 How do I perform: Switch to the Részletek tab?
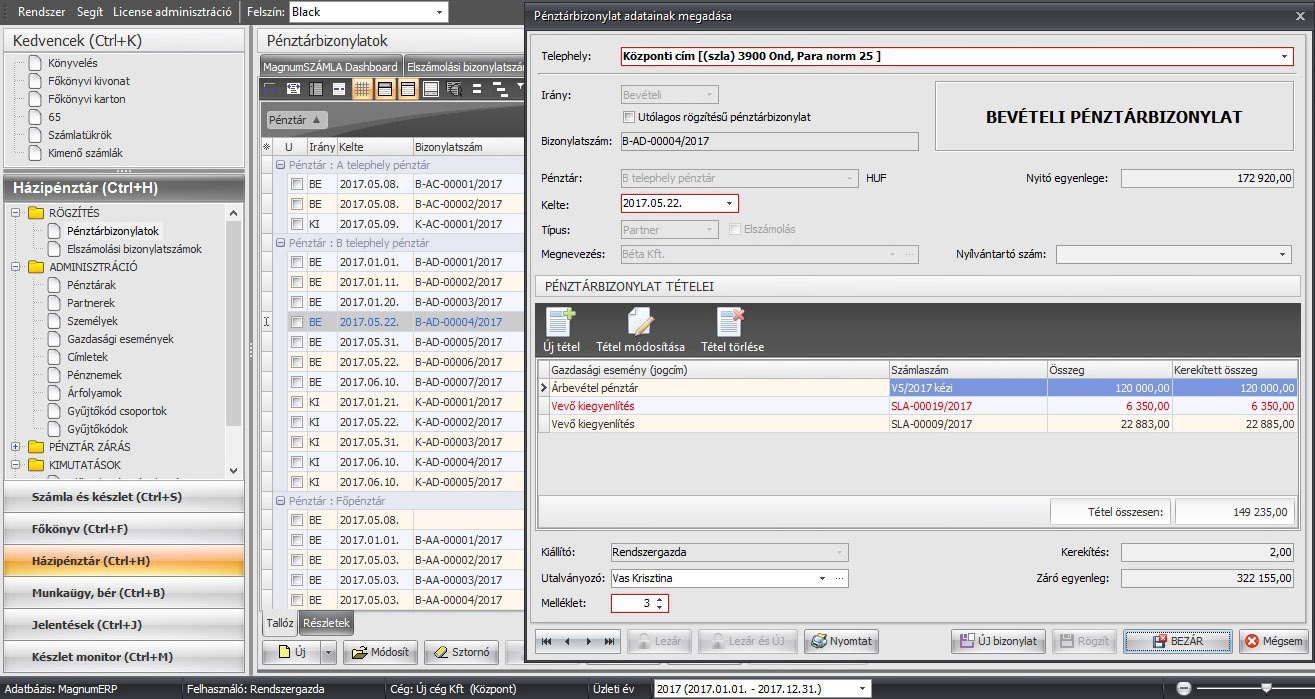(x=326, y=622)
